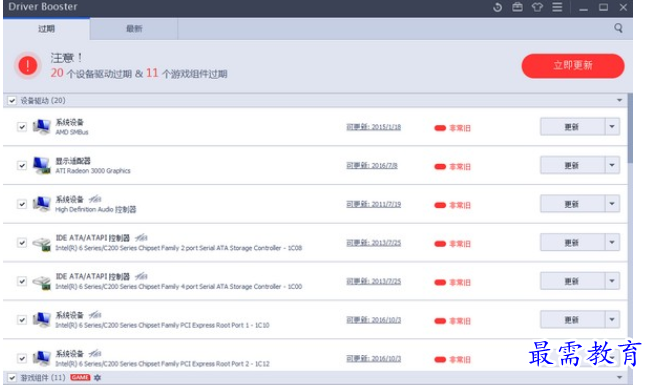Click the Driver Booster title text
The width and height of the screenshot is (650, 385).
click(x=43, y=7)
